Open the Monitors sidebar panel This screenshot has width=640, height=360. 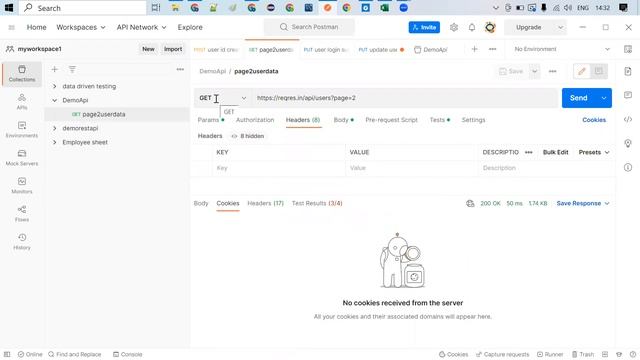[x=22, y=185]
